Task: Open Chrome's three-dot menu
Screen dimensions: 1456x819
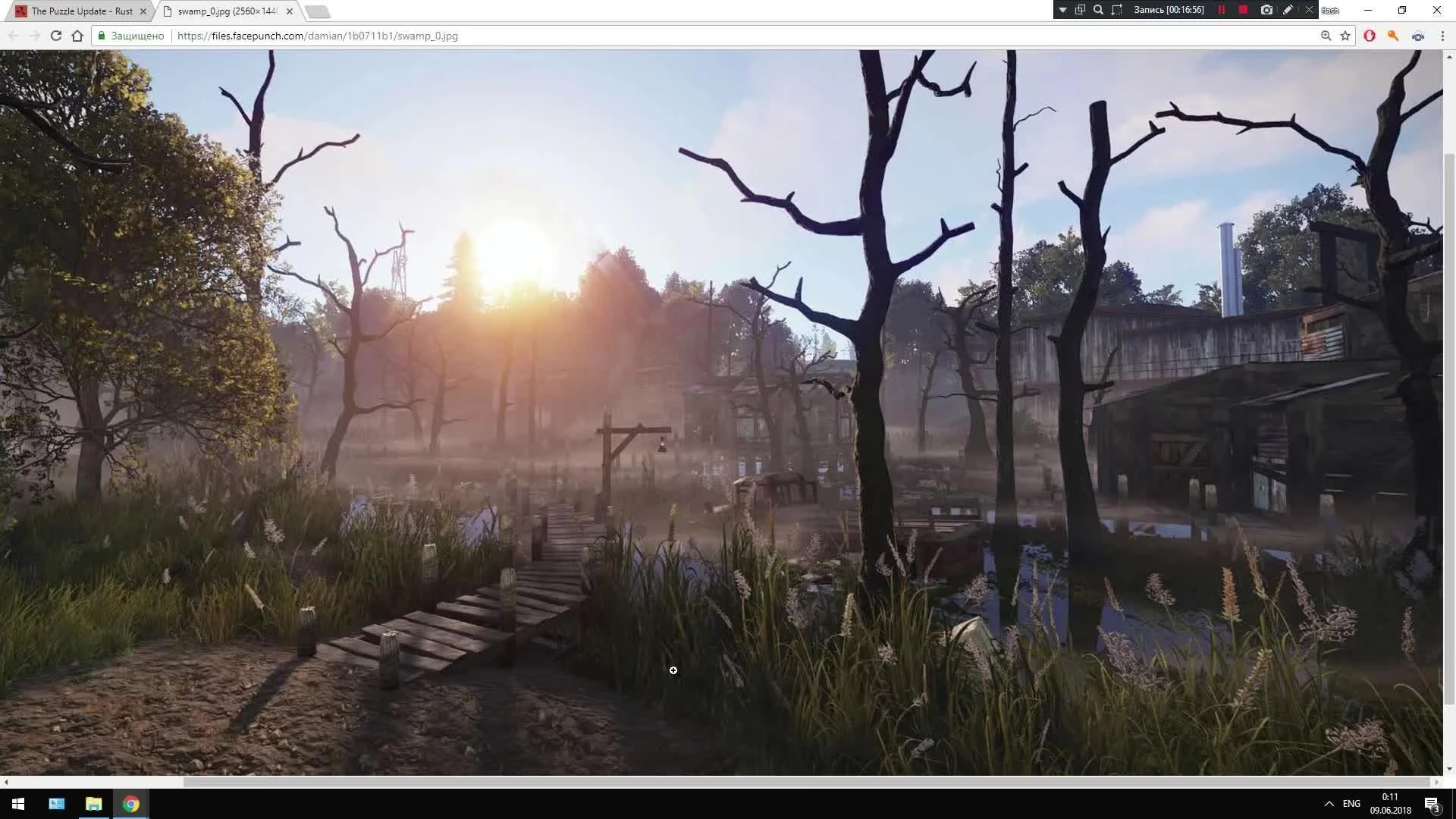Action: click(1442, 36)
